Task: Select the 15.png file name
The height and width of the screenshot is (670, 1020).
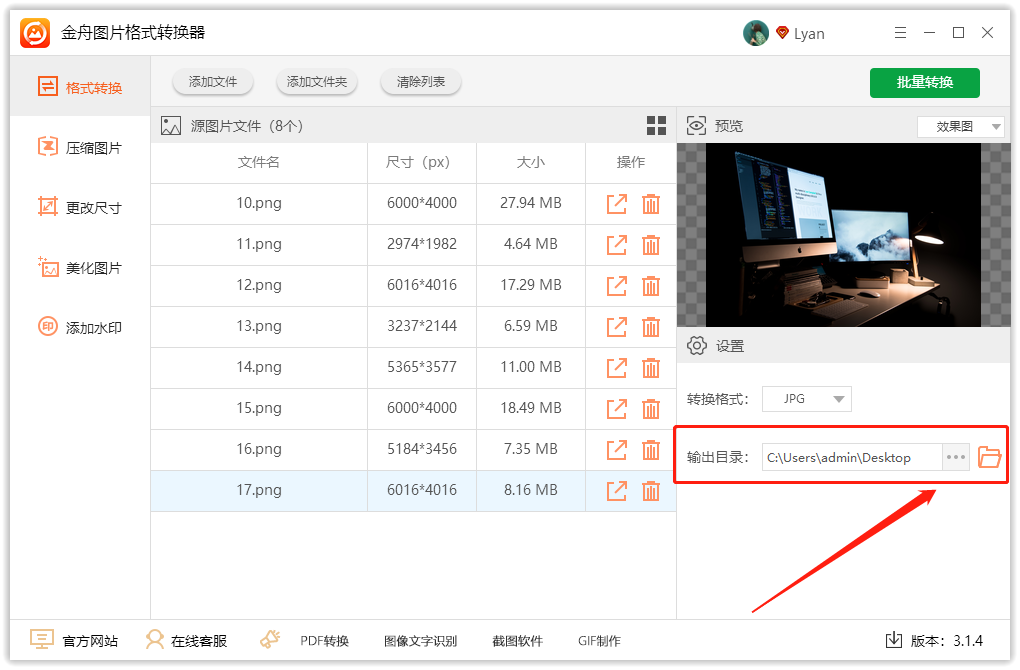Action: tap(259, 408)
